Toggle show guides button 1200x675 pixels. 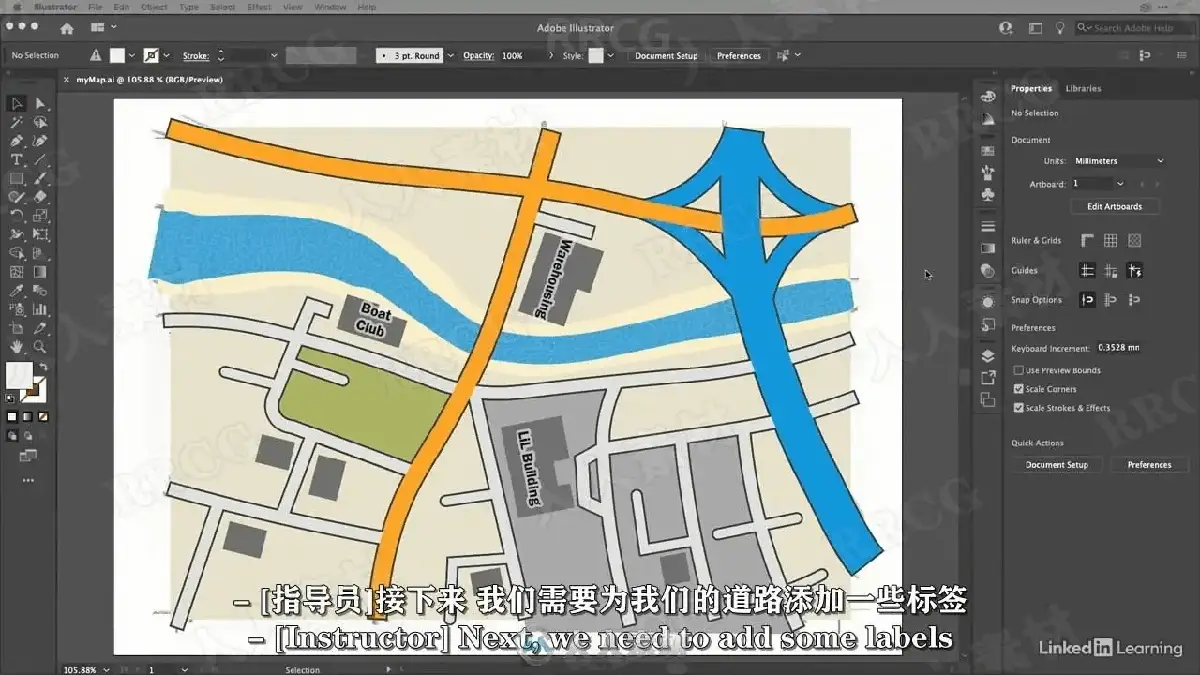[1087, 270]
